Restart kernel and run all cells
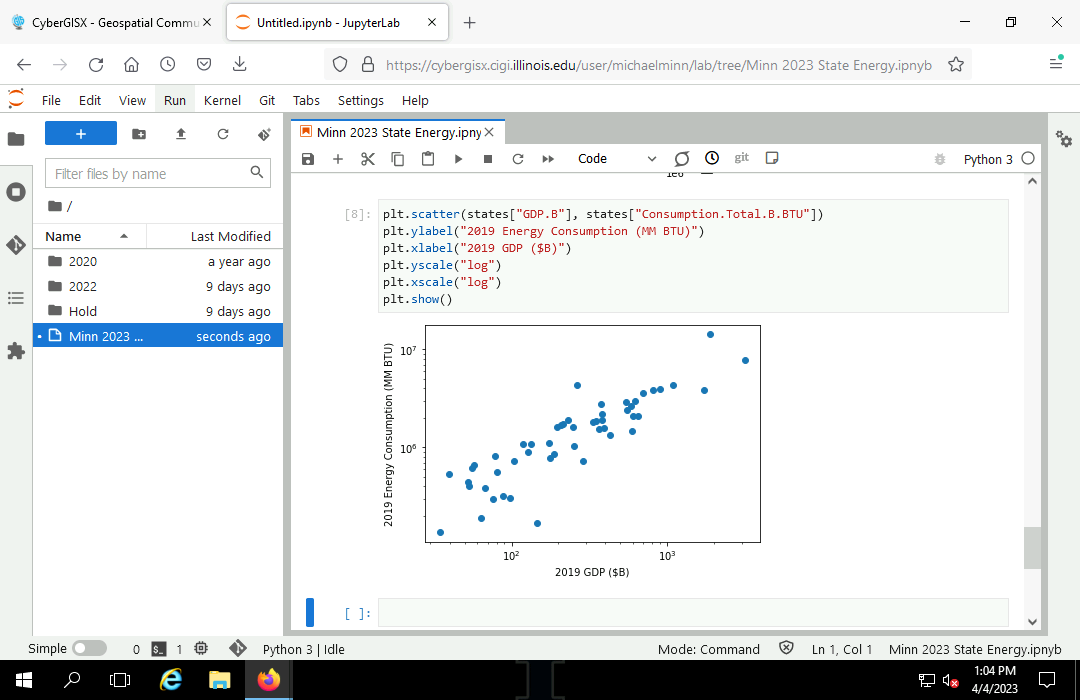This screenshot has width=1080, height=700. [x=548, y=159]
